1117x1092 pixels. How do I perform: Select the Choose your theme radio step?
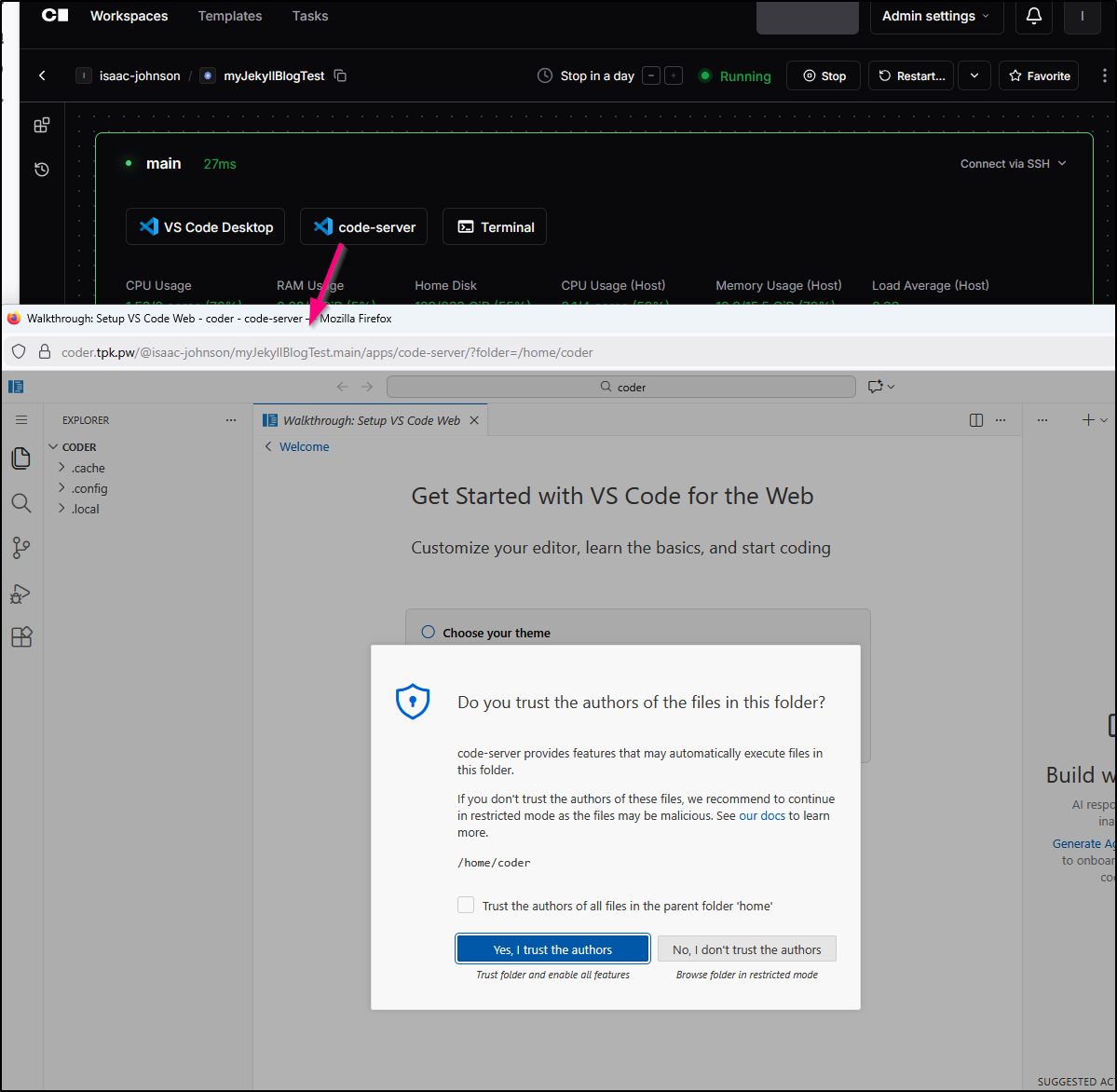tap(429, 632)
